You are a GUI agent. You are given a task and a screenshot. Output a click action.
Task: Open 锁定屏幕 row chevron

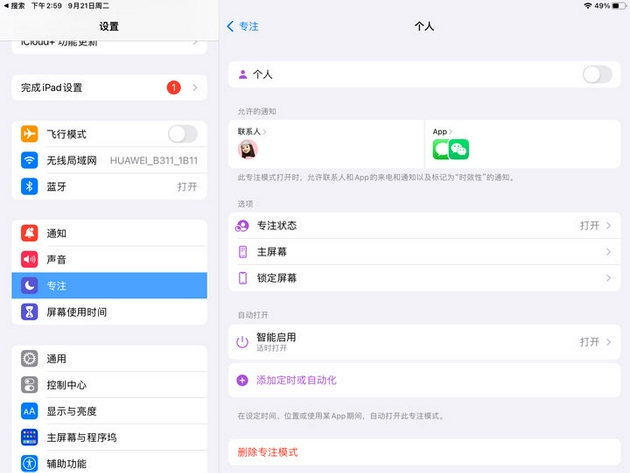pyautogui.click(x=609, y=278)
